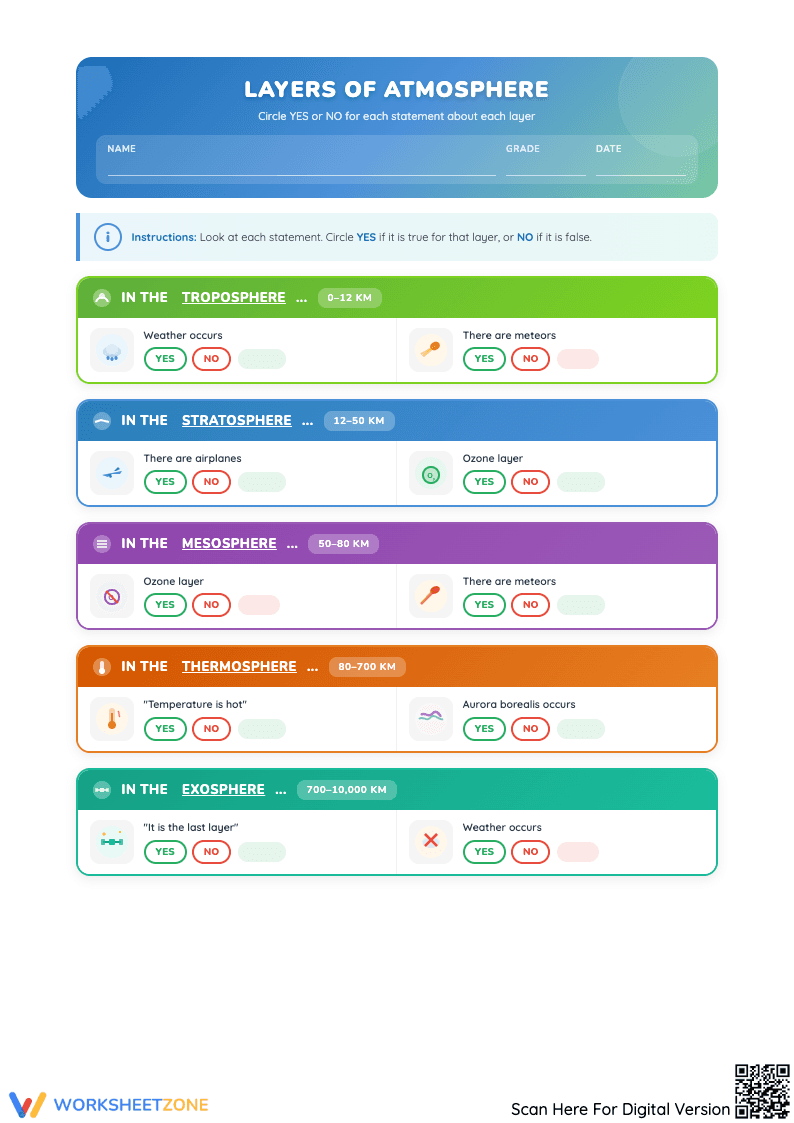Click the QR code for digital version
Screen dimensions: 794x1123
click(x=762, y=1091)
